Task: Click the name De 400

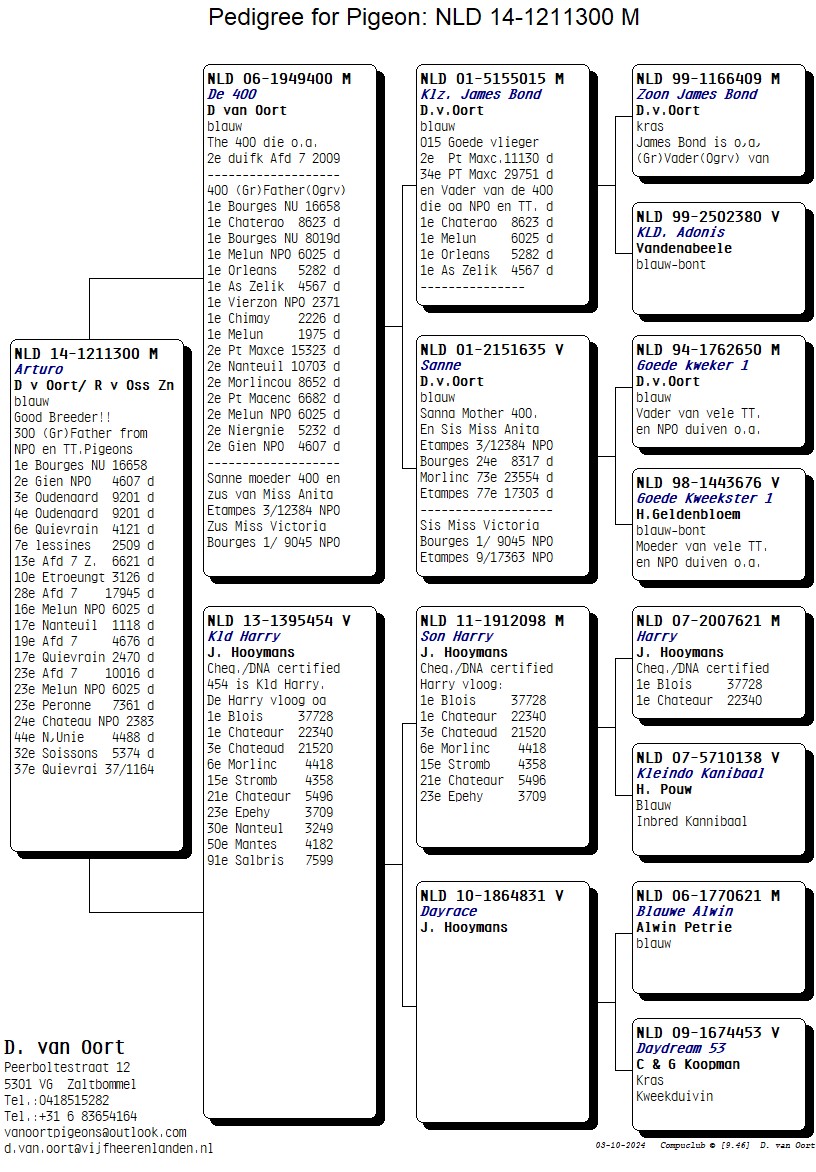Action: 231,94
